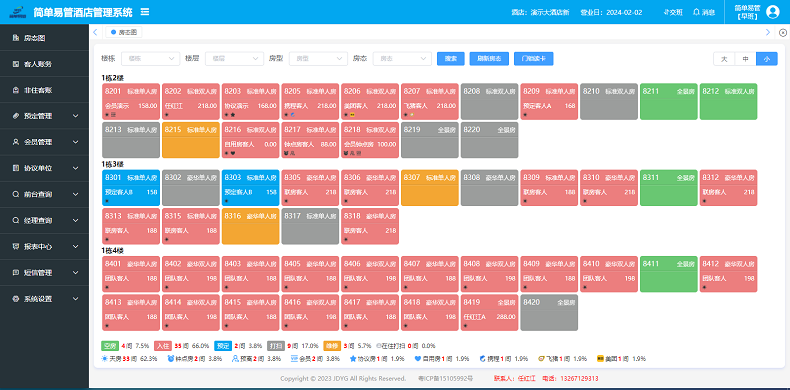Select orange maintenance room 8215
The height and width of the screenshot is (390, 790).
point(190,140)
